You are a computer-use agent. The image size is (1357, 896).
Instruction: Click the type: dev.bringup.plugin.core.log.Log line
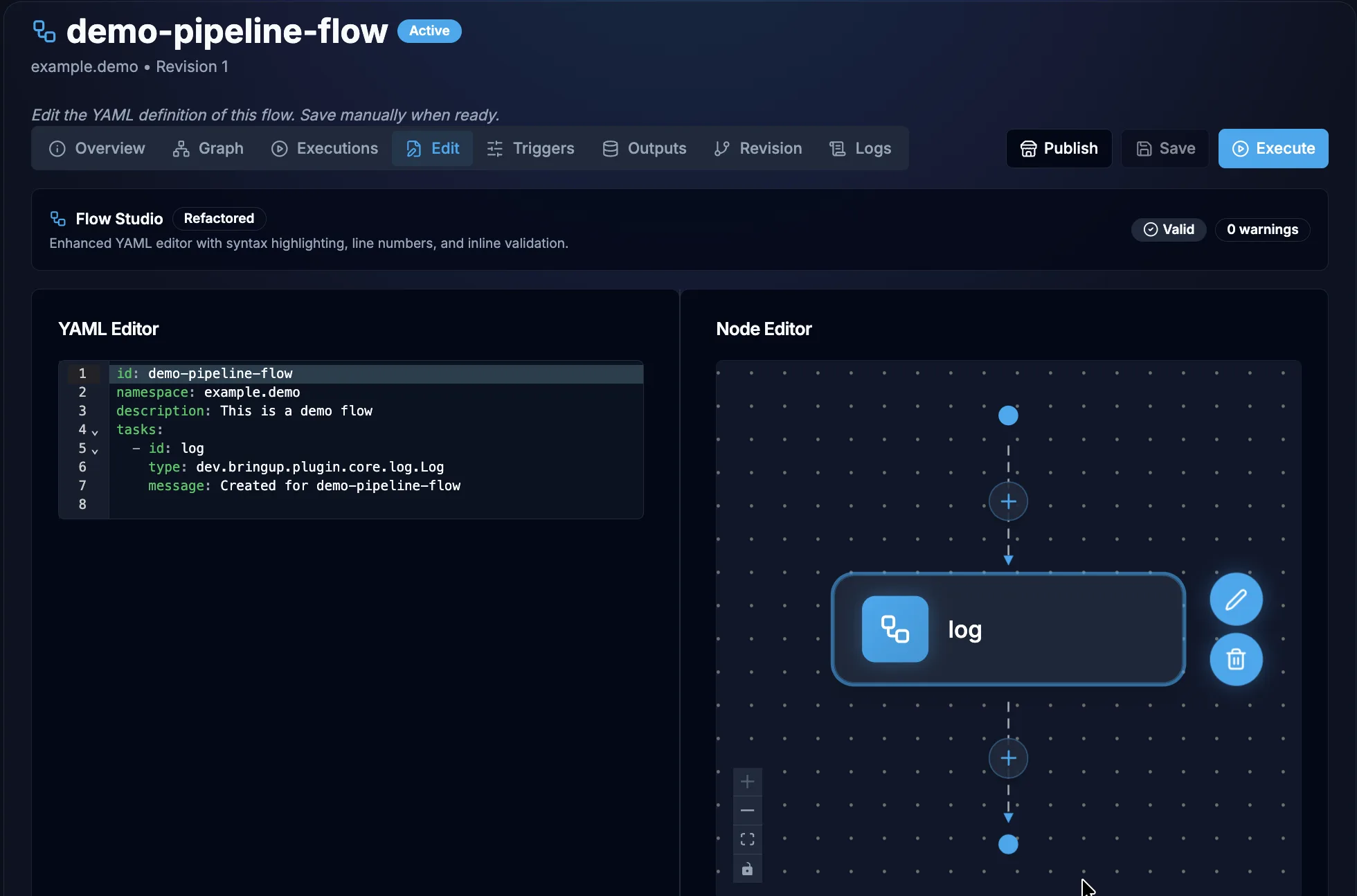(376, 467)
